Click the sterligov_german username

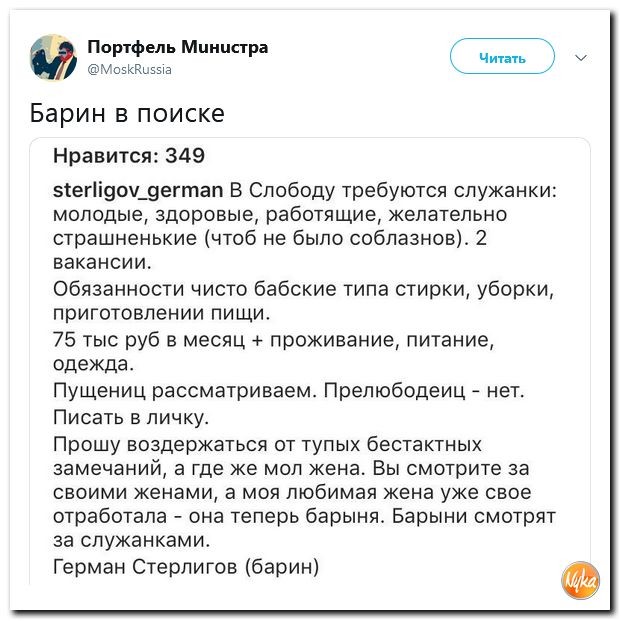[137, 190]
